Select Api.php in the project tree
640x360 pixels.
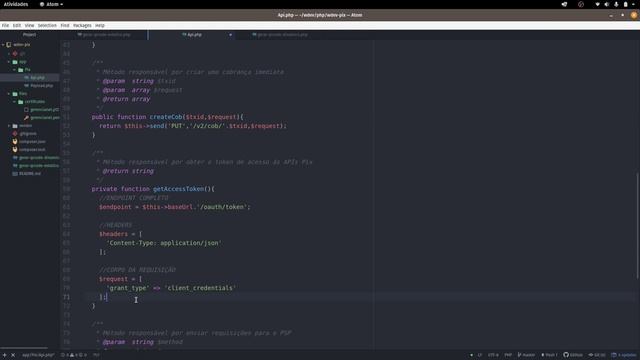38,78
